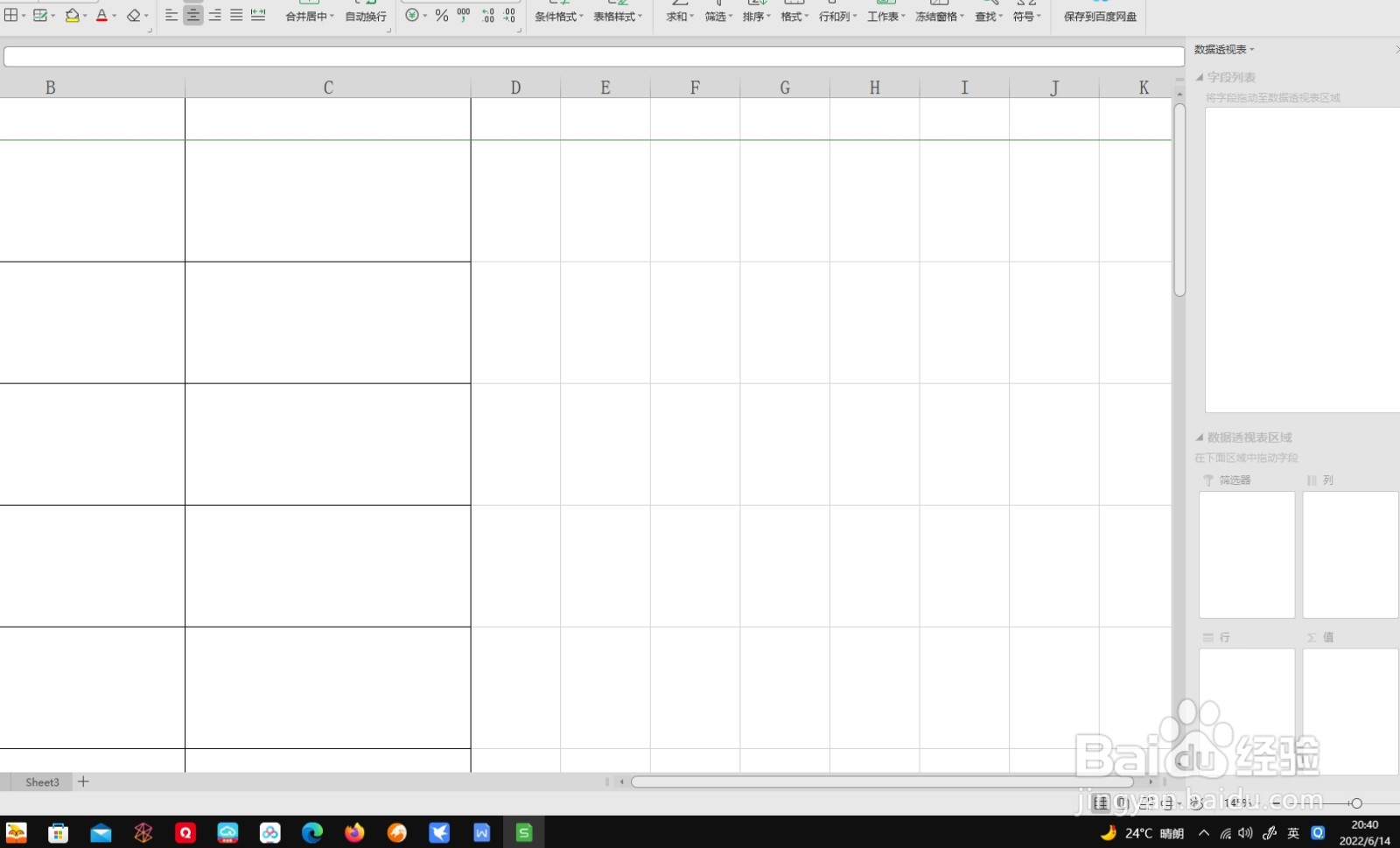This screenshot has width=1400, height=848.
Task: Open the cell borders tool
Action: click(10, 15)
